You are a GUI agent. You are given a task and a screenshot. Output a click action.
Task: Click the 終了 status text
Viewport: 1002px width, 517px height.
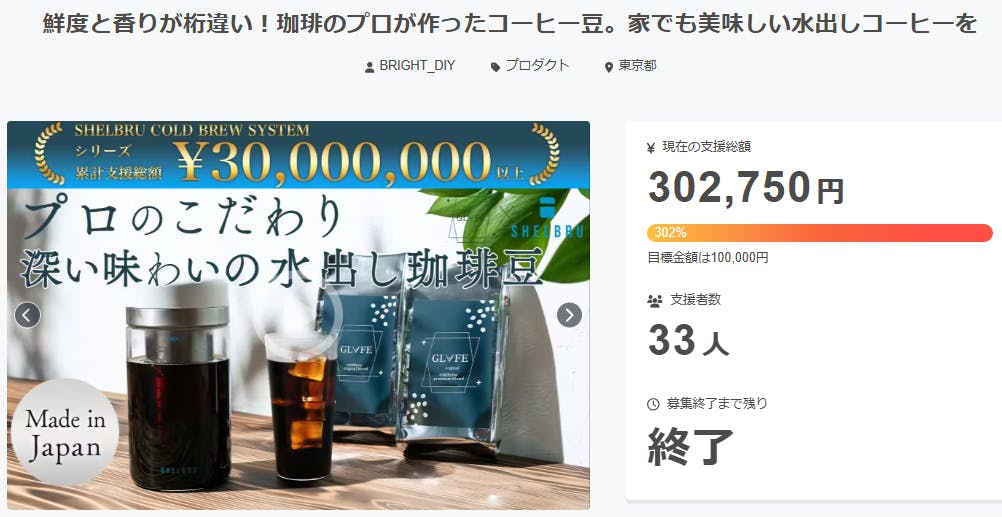[x=691, y=446]
